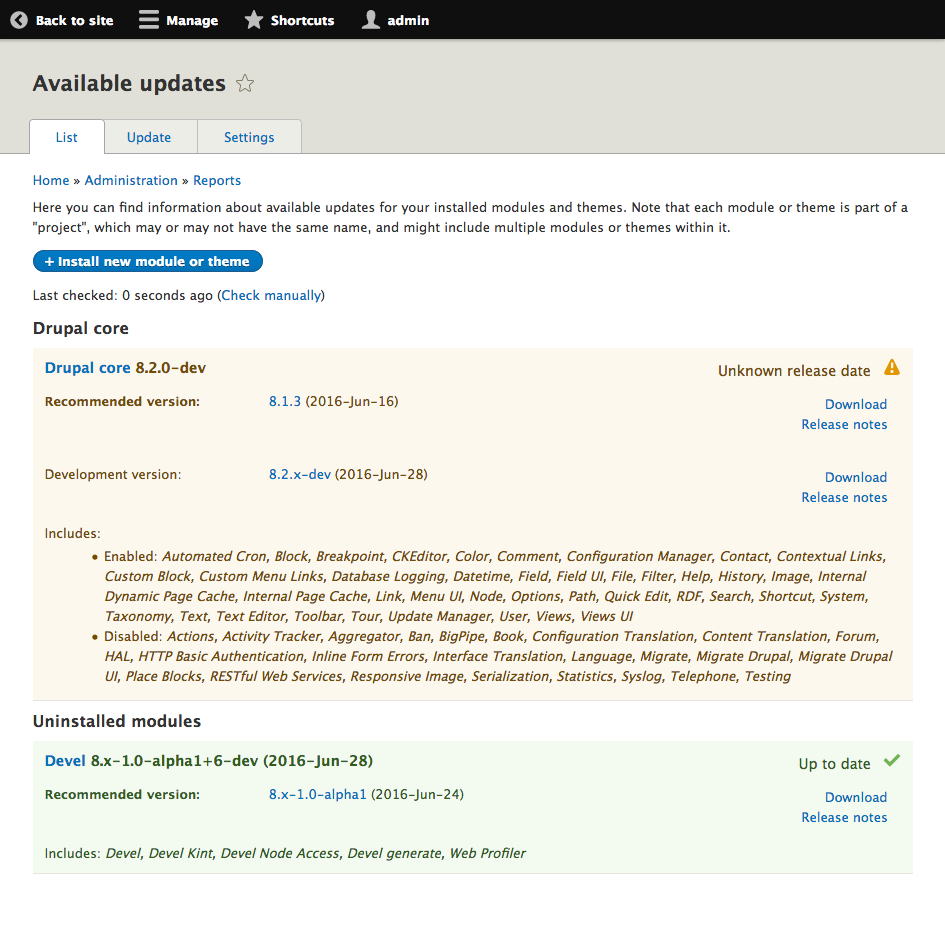The height and width of the screenshot is (933, 945).
Task: Click the plus icon on the install button
Action: tap(49, 261)
